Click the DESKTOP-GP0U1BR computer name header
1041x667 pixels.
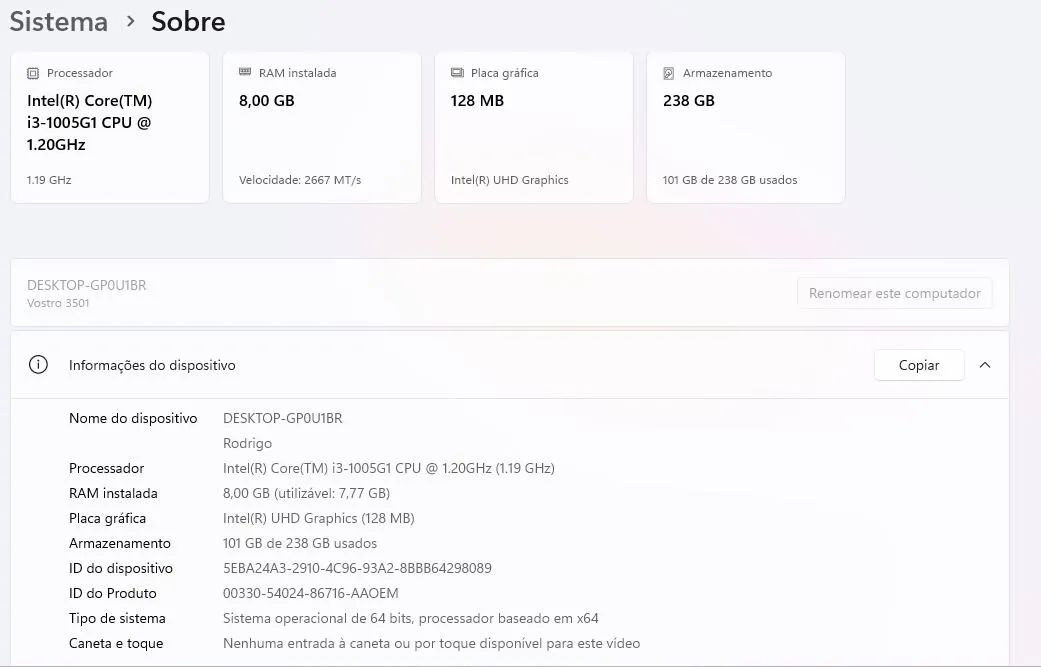(86, 285)
